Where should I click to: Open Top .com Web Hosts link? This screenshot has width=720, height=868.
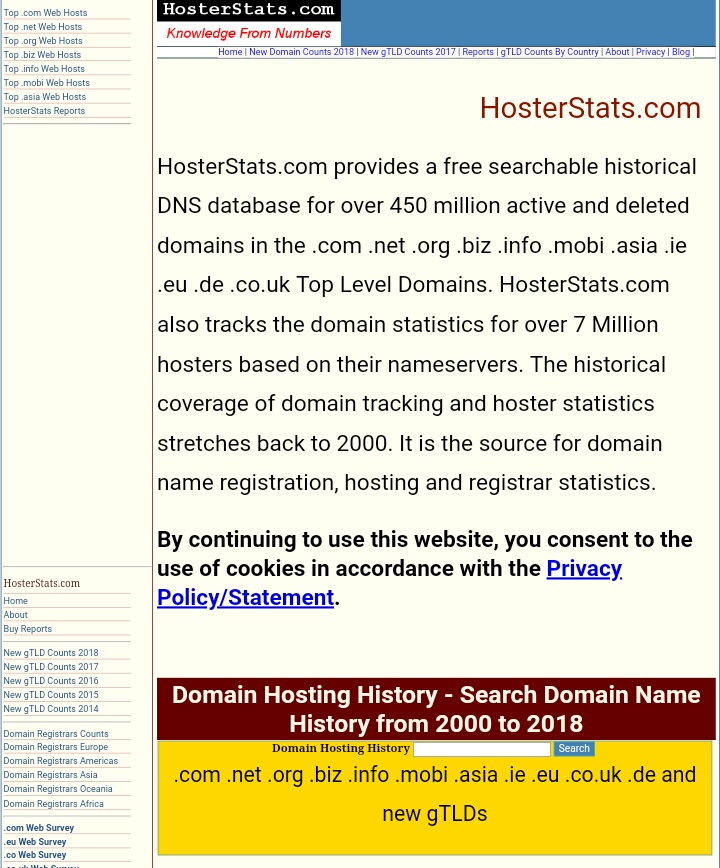pyautogui.click(x=45, y=13)
